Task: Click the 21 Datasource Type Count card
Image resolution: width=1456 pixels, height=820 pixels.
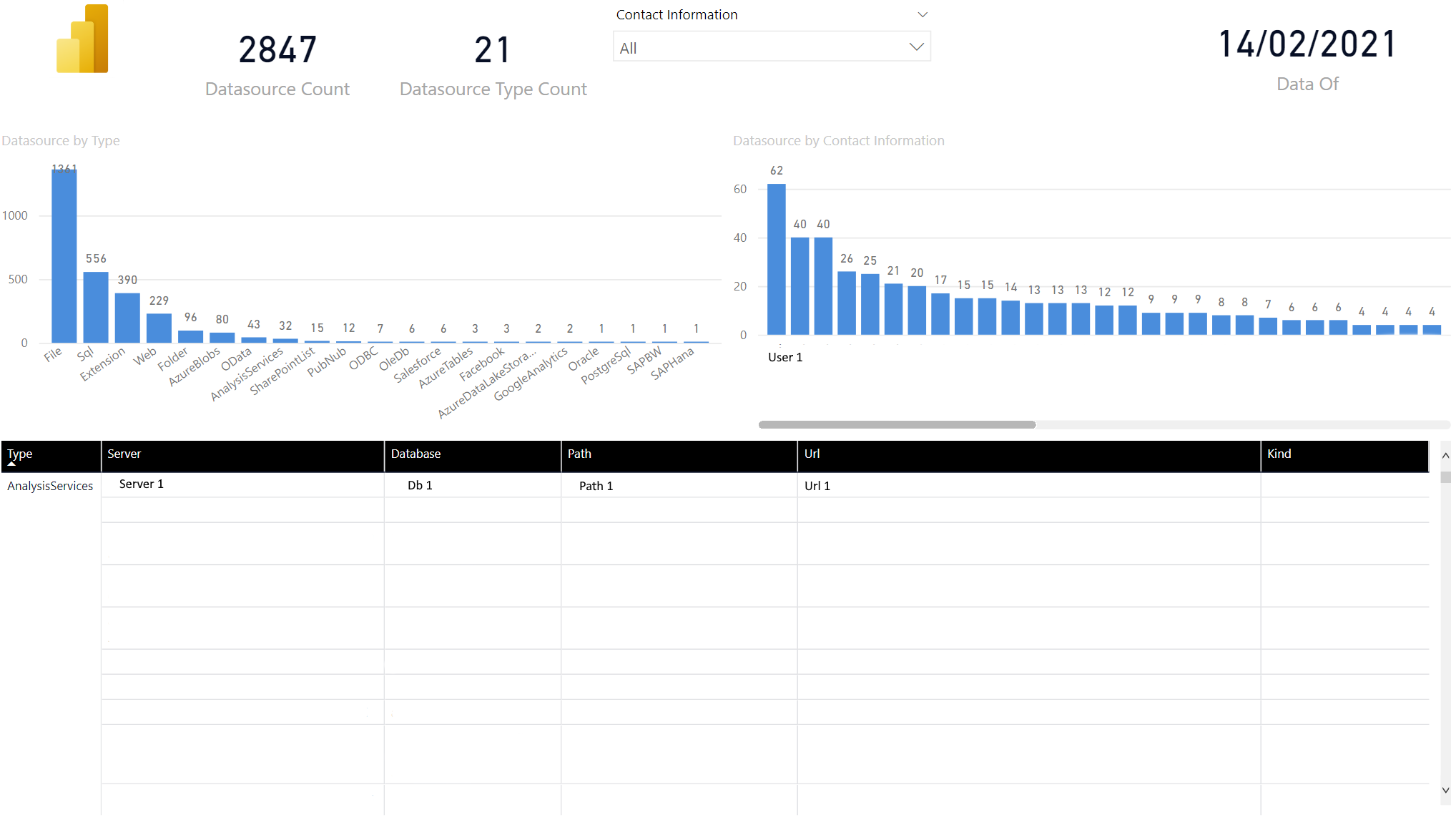Action: click(493, 65)
